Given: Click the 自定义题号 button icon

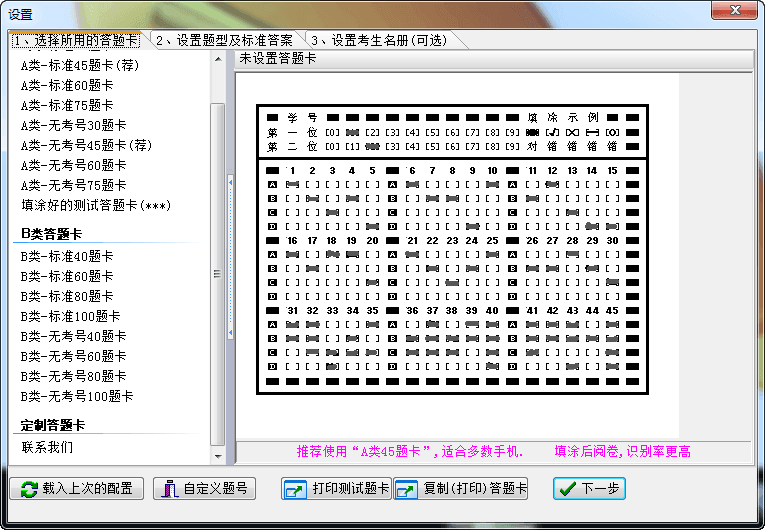Looking at the screenshot, I should click(171, 489).
